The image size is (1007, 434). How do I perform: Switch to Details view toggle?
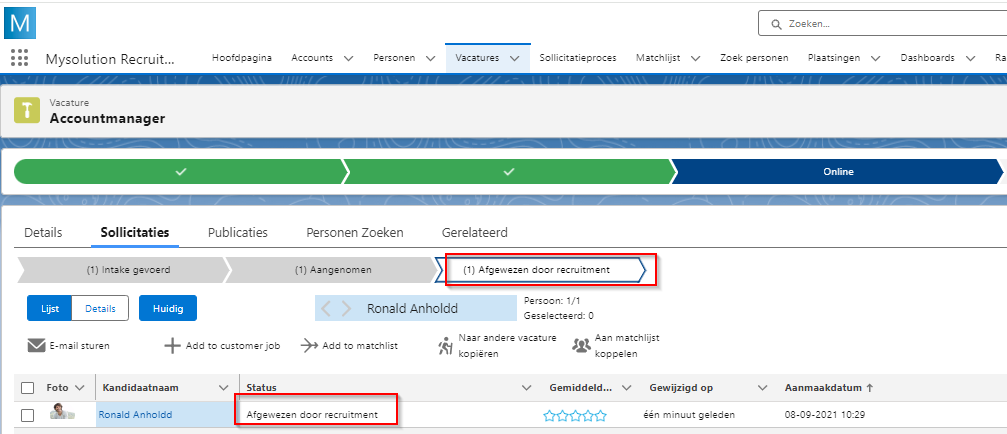[x=100, y=309]
